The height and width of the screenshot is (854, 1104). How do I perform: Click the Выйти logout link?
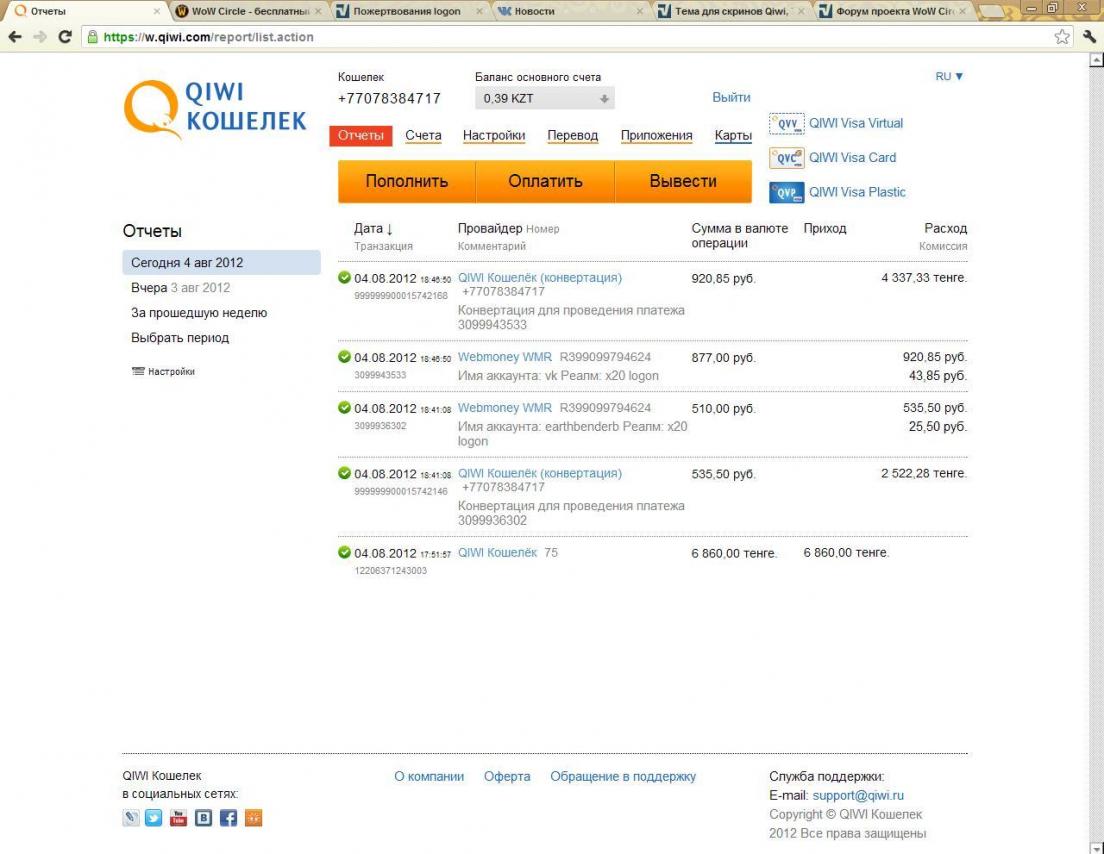tap(731, 98)
